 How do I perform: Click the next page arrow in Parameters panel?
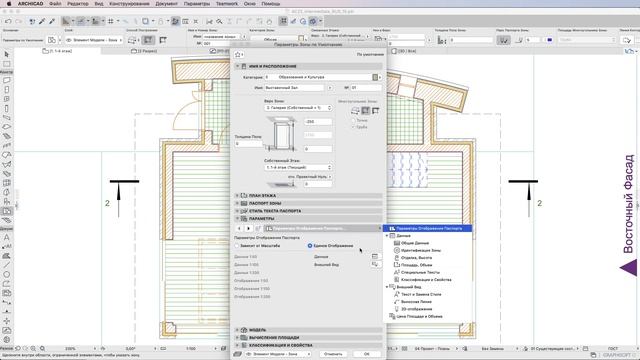[248, 229]
